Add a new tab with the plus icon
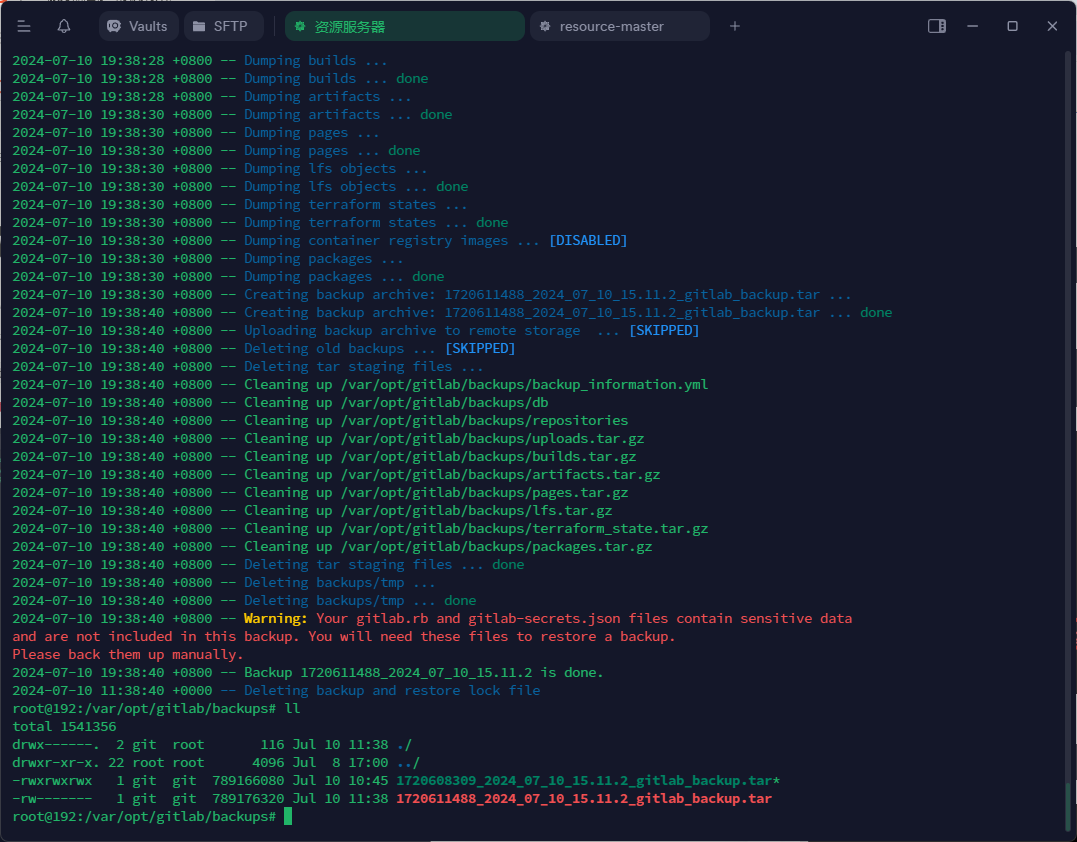This screenshot has height=842, width=1077. pyautogui.click(x=735, y=26)
